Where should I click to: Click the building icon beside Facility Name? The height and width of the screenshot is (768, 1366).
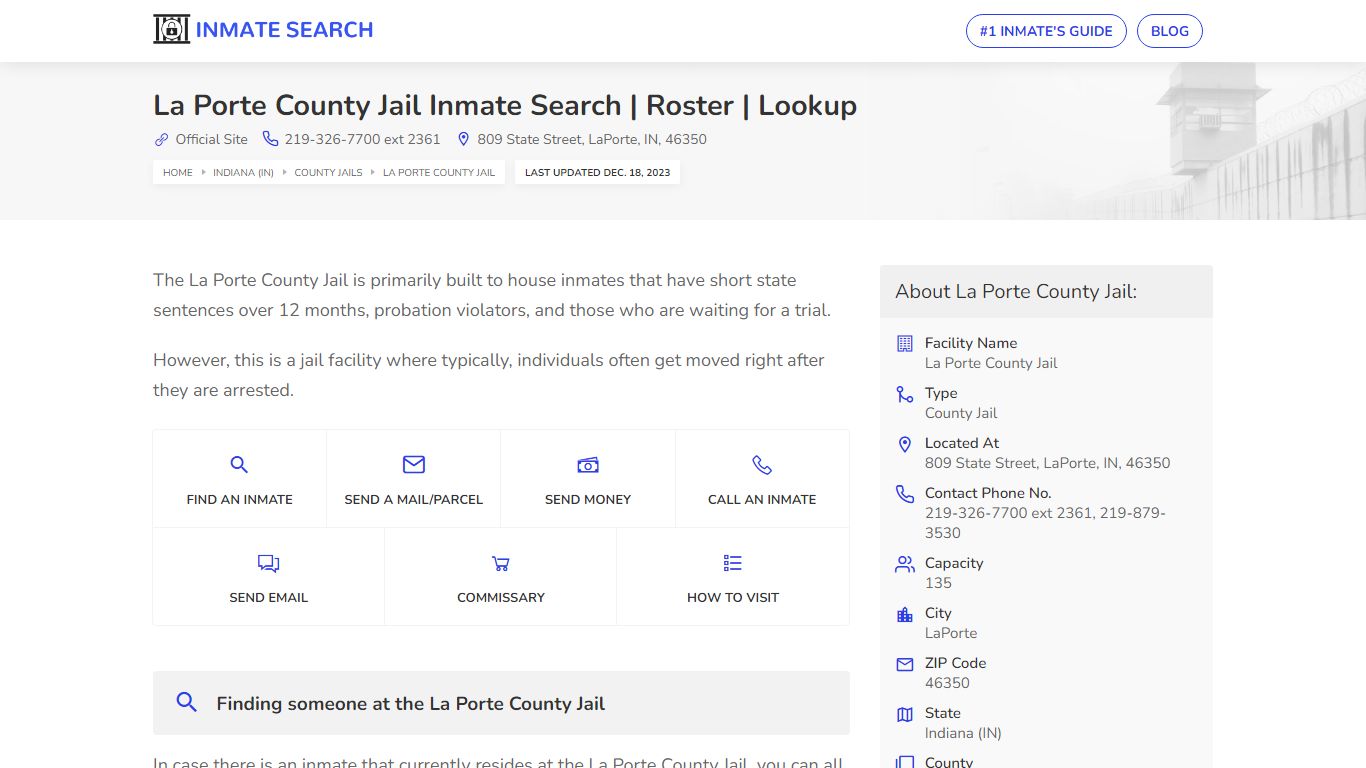(905, 343)
